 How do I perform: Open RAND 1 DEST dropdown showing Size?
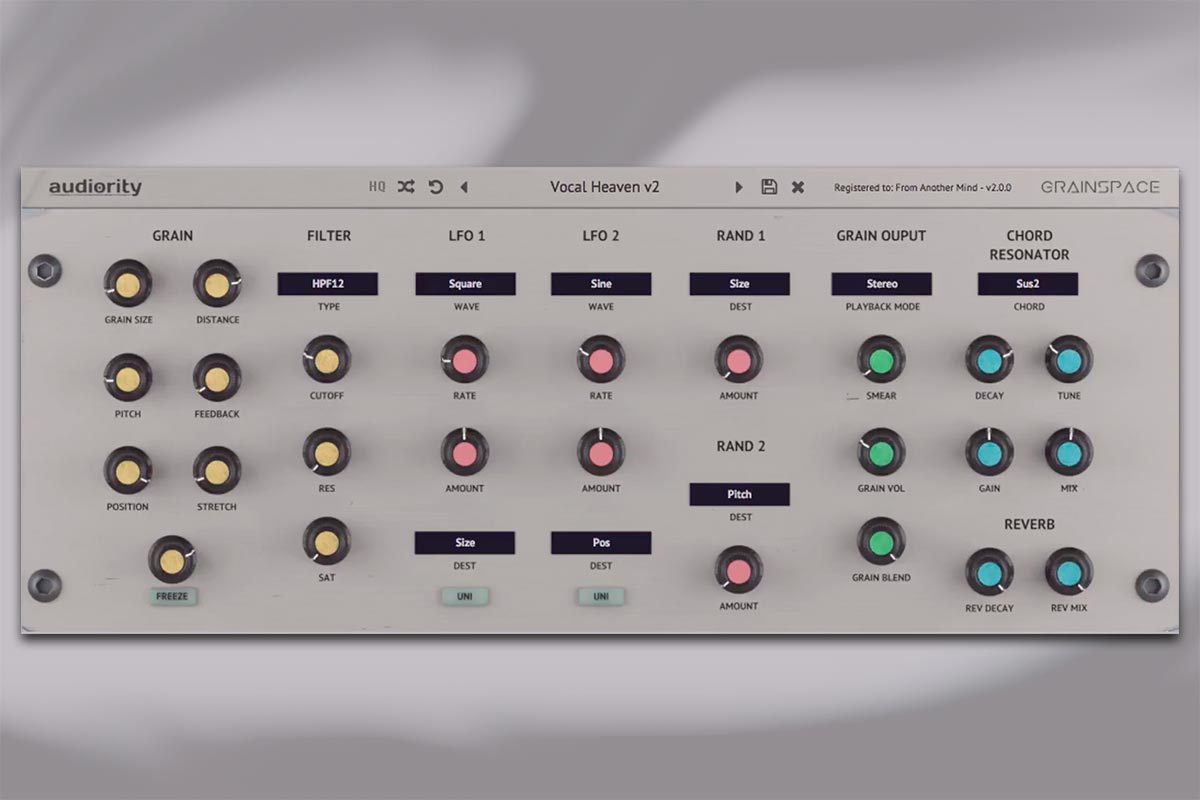pos(739,284)
